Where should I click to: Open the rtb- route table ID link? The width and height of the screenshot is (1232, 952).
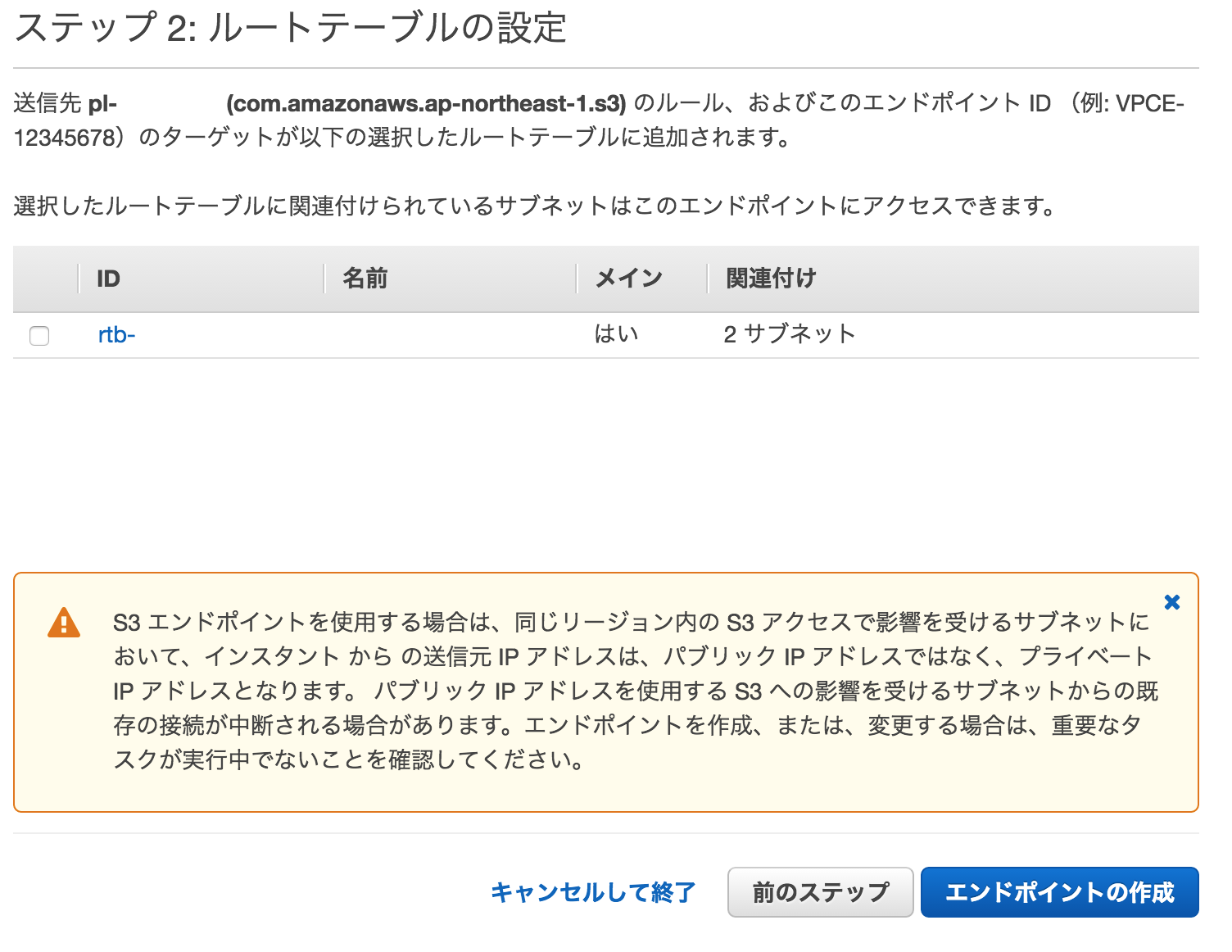(116, 334)
